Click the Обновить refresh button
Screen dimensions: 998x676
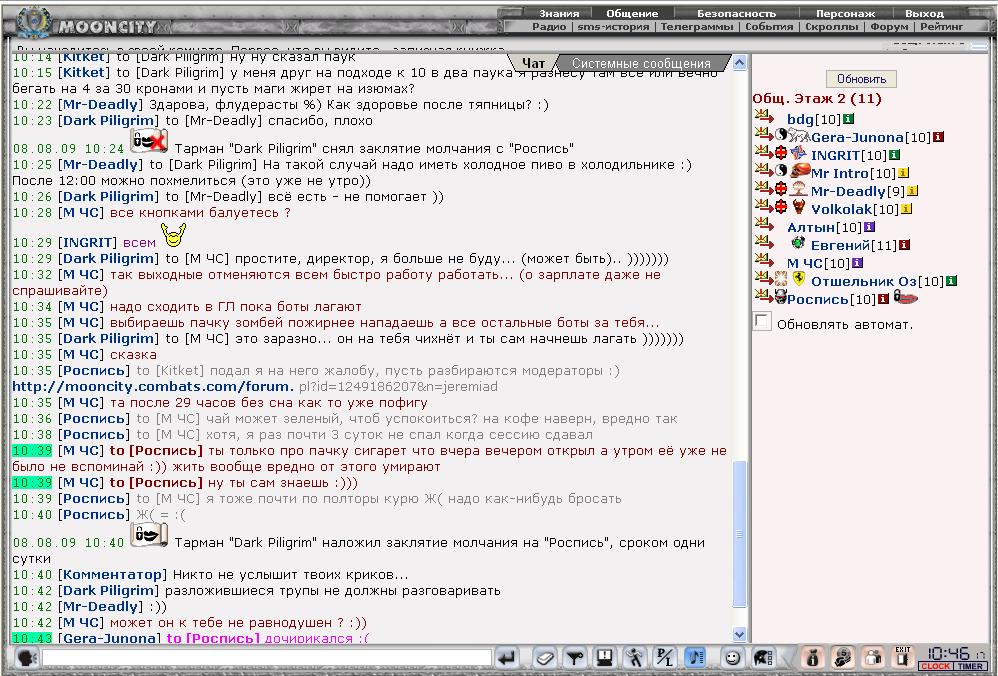(x=861, y=79)
